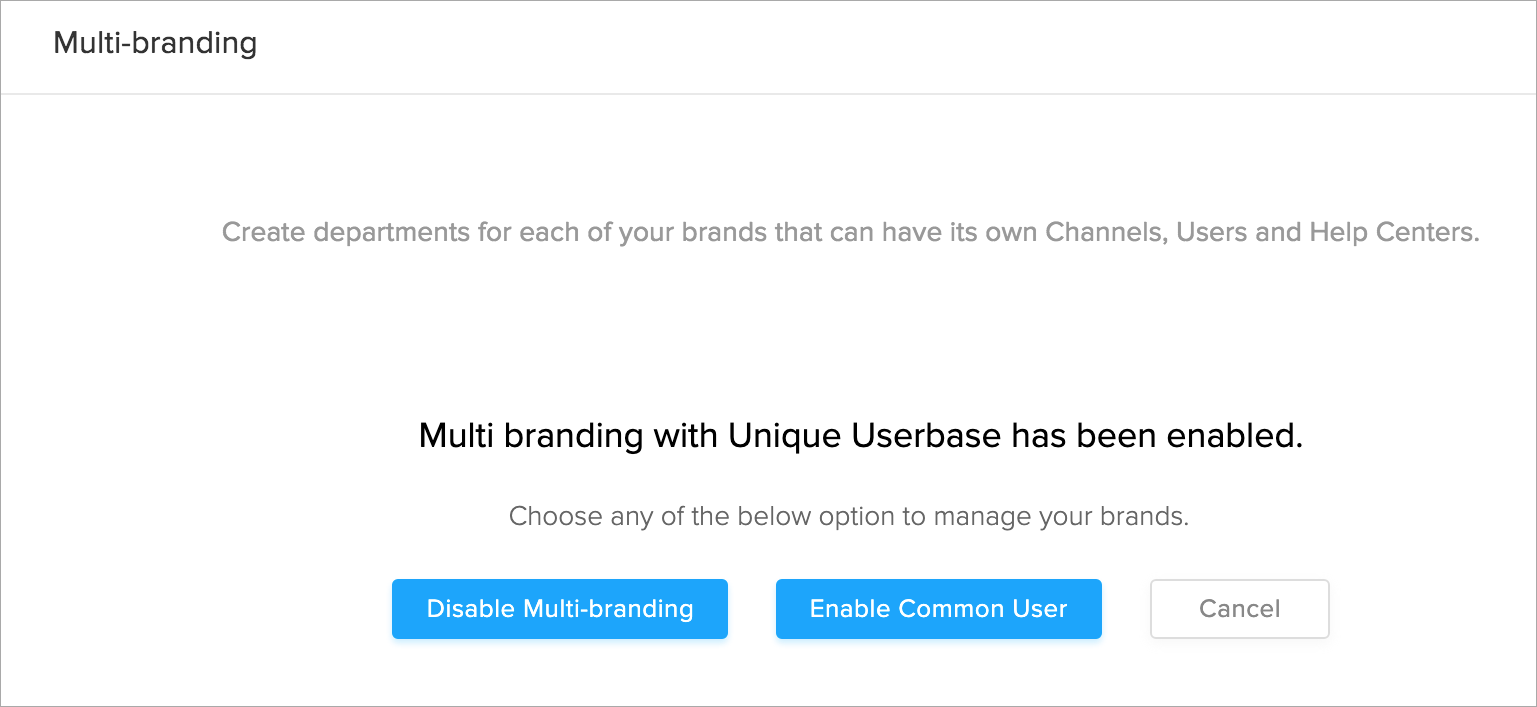Switch to a common user base

pyautogui.click(x=938, y=609)
